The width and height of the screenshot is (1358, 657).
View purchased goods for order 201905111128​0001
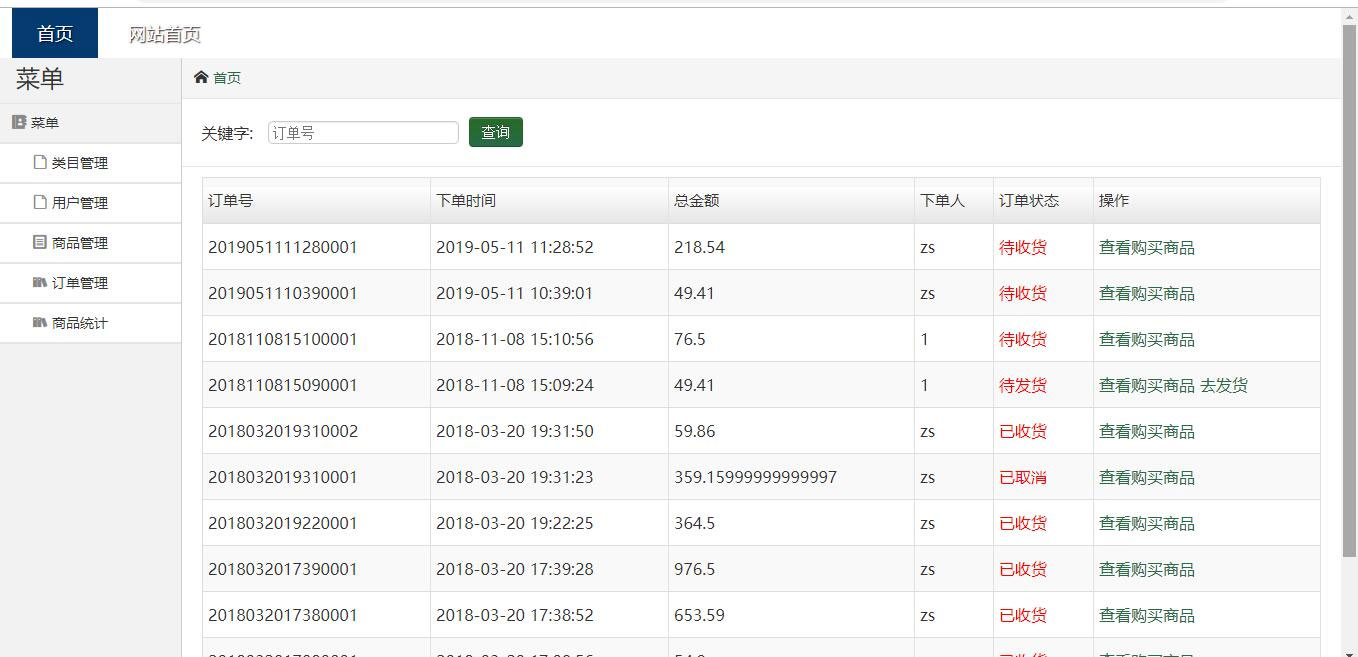point(1146,247)
